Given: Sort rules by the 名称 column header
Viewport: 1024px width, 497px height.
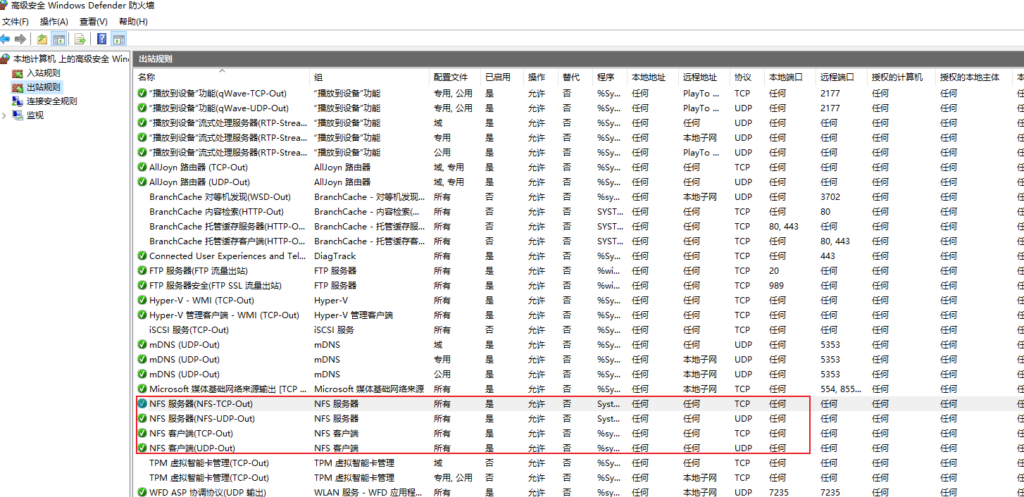Looking at the screenshot, I should [147, 77].
